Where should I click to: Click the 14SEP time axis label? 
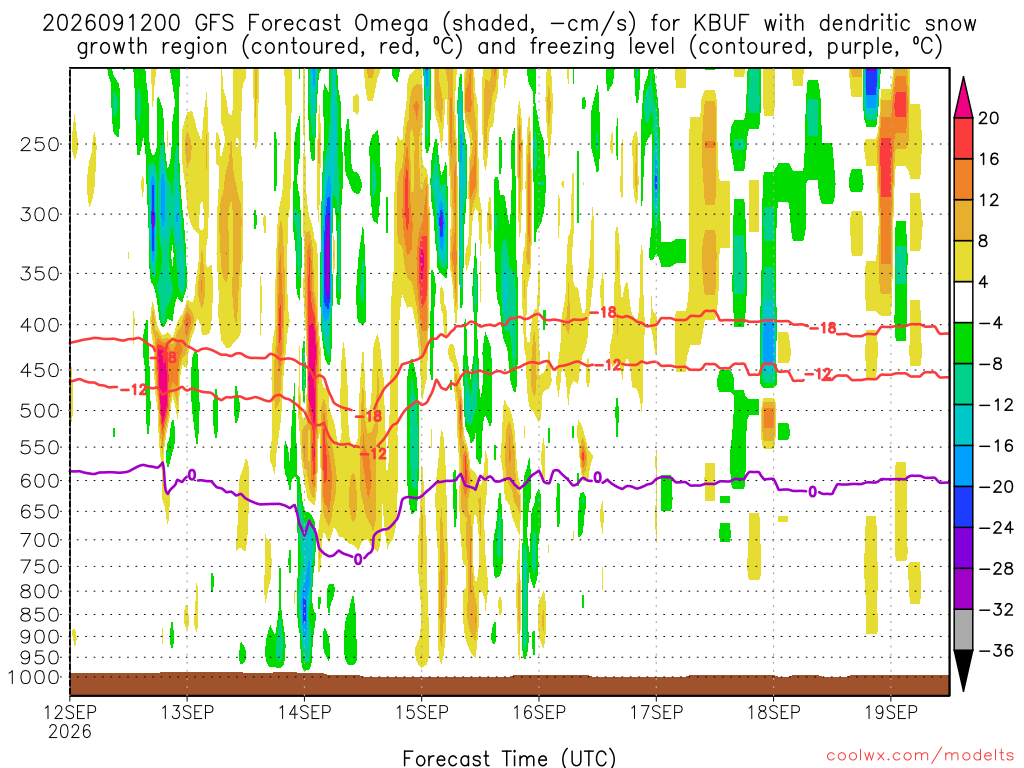coord(304,712)
